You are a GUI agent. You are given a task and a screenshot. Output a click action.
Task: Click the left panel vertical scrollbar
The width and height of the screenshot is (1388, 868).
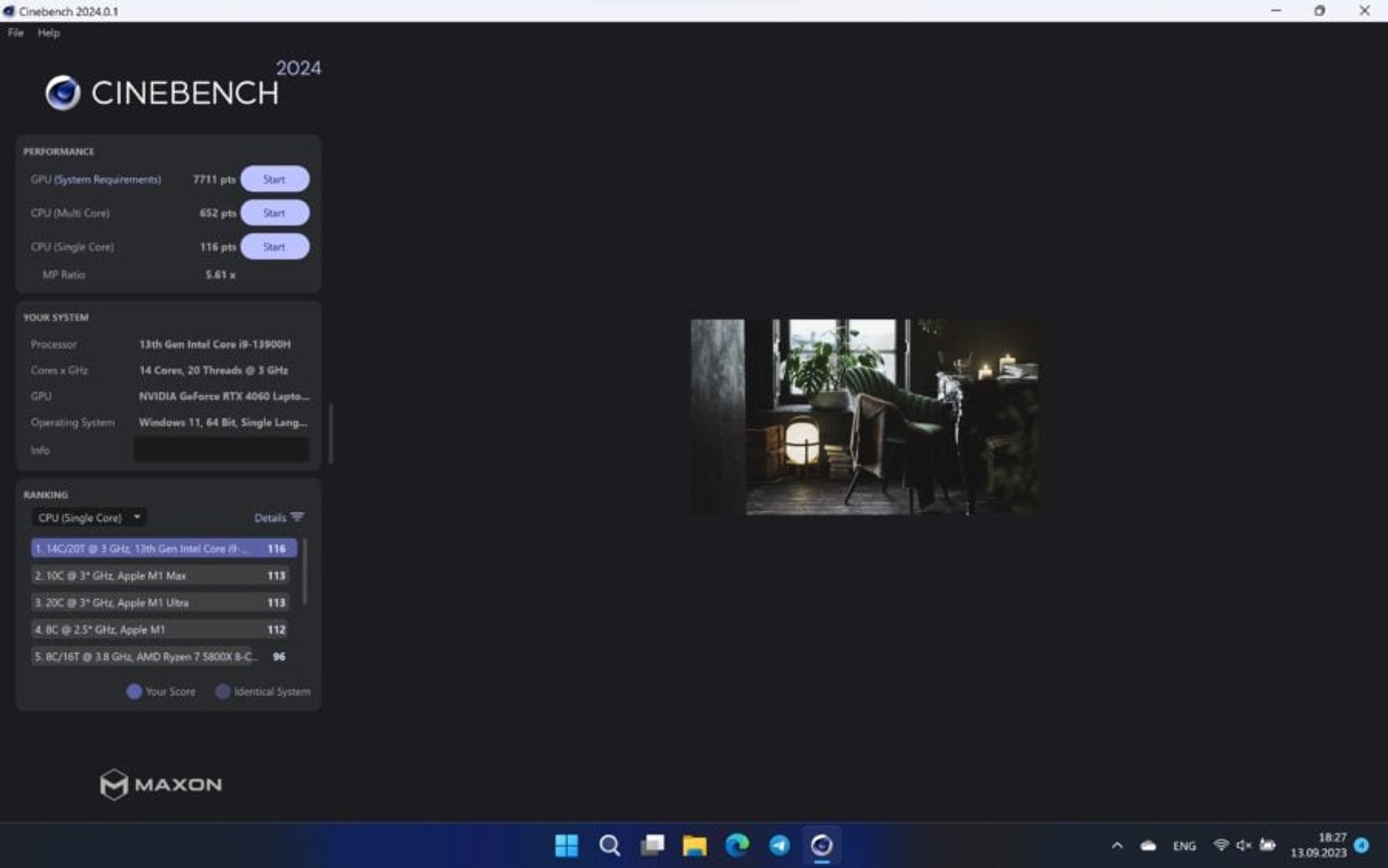[x=330, y=434]
